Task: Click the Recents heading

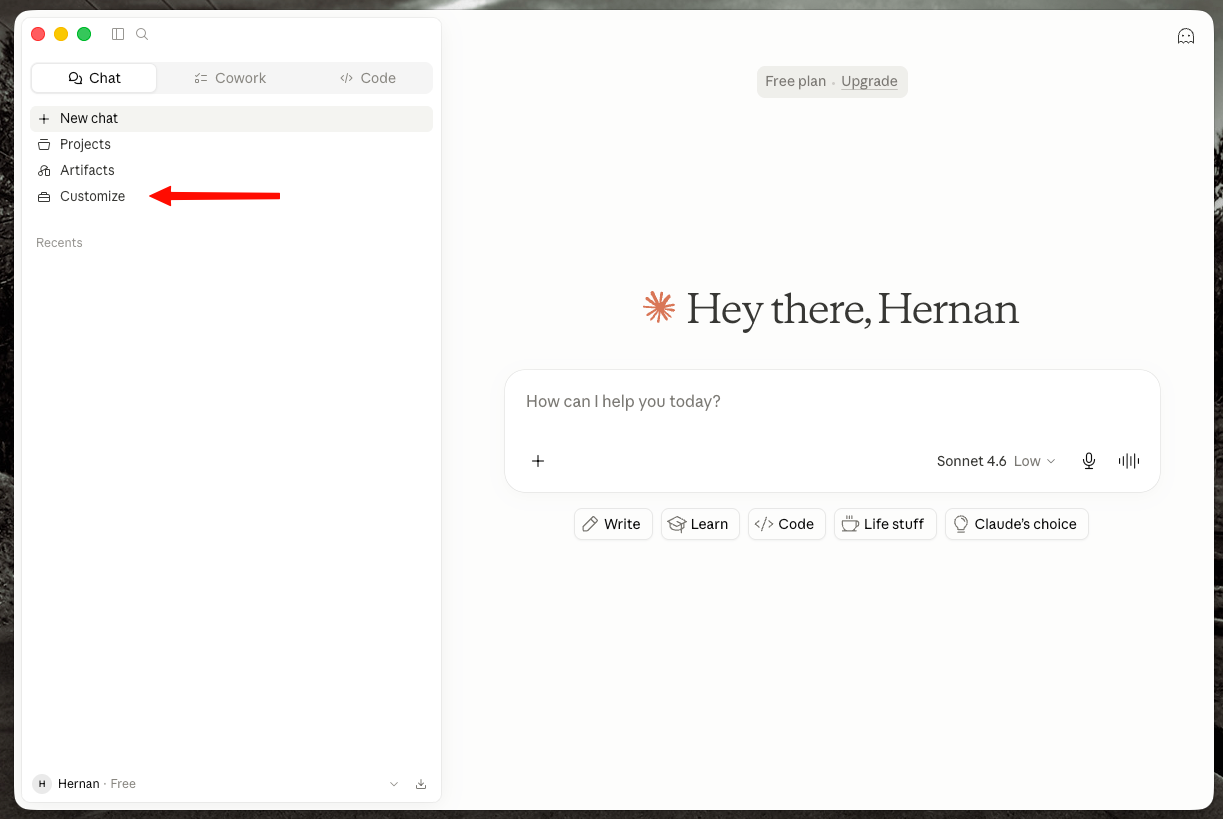Action: (59, 243)
